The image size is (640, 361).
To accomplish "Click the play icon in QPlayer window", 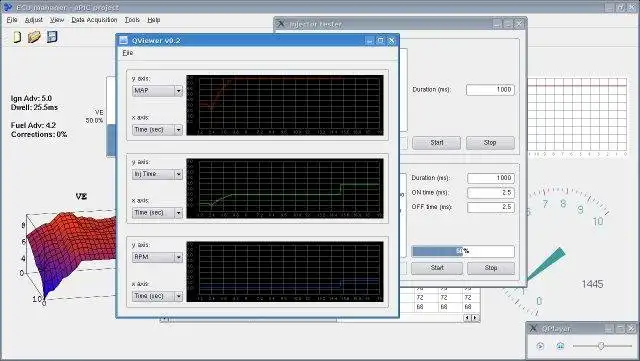I will click(540, 346).
